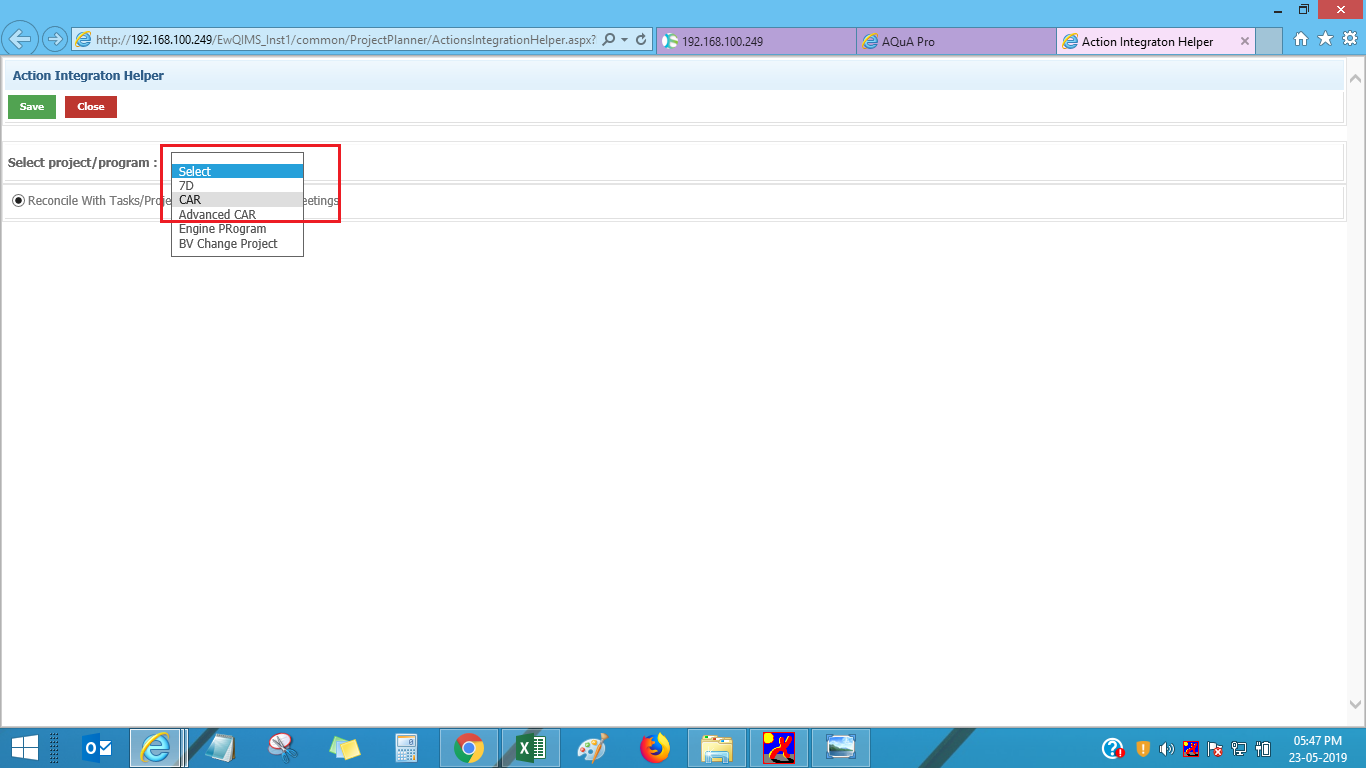Screen dimensions: 1366x768
Task: Select Advanced CAR project option
Action: [237, 214]
